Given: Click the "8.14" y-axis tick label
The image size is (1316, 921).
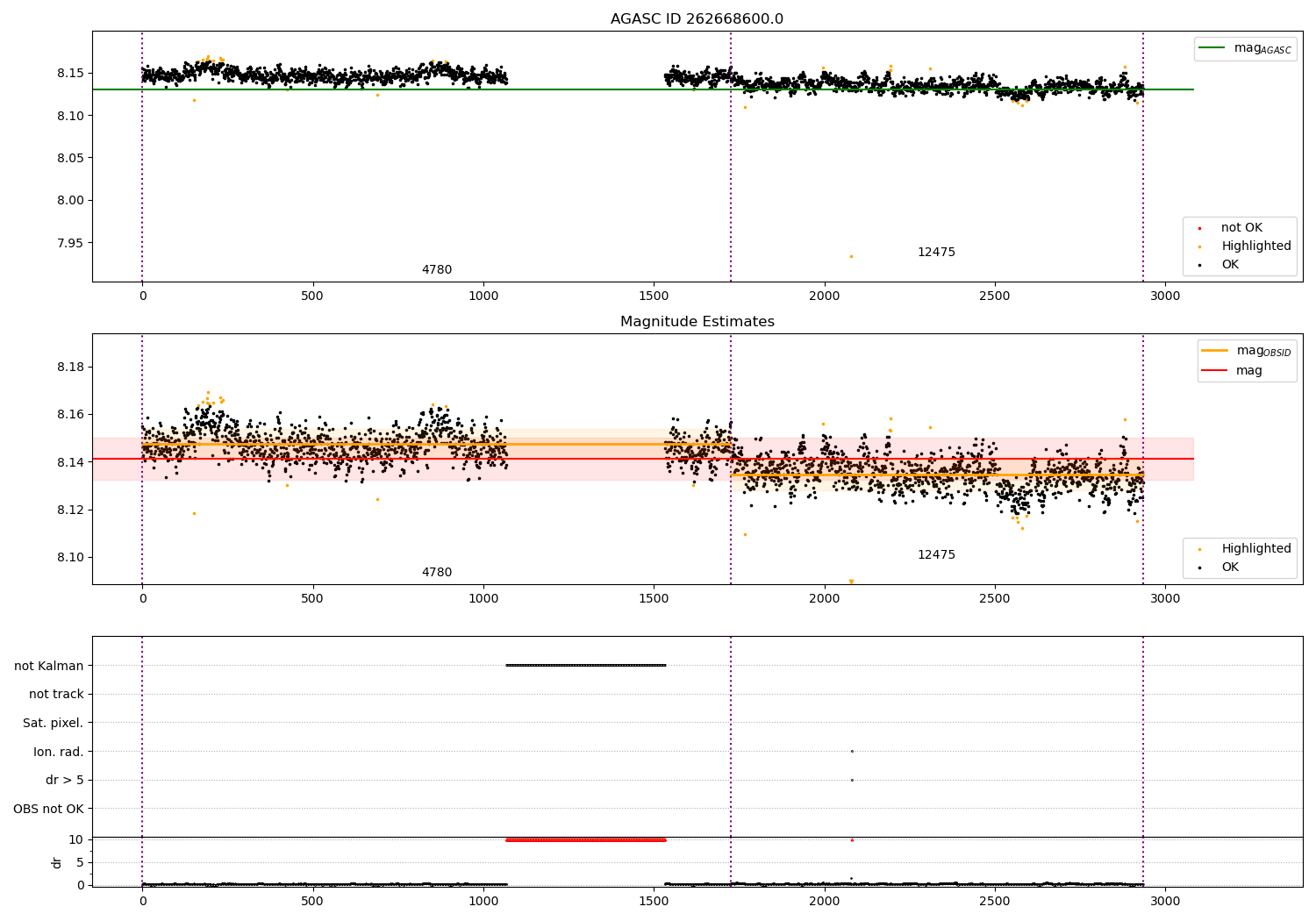Looking at the screenshot, I should coord(70,462).
